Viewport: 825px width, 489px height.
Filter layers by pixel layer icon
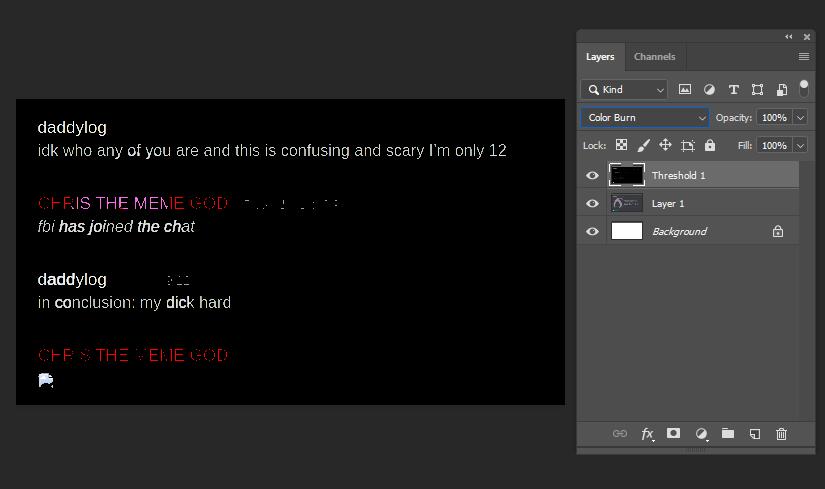pyautogui.click(x=685, y=89)
